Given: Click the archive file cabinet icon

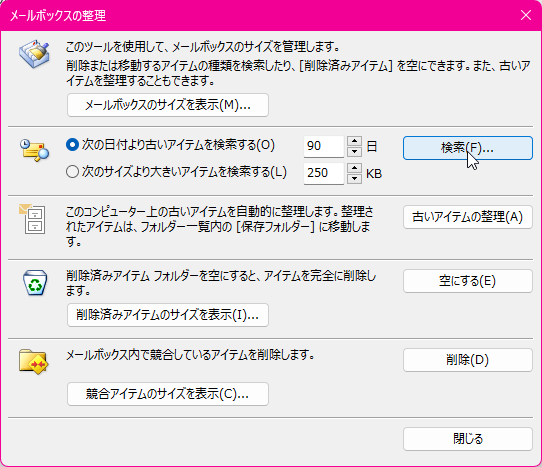Looking at the screenshot, I should coord(32,219).
